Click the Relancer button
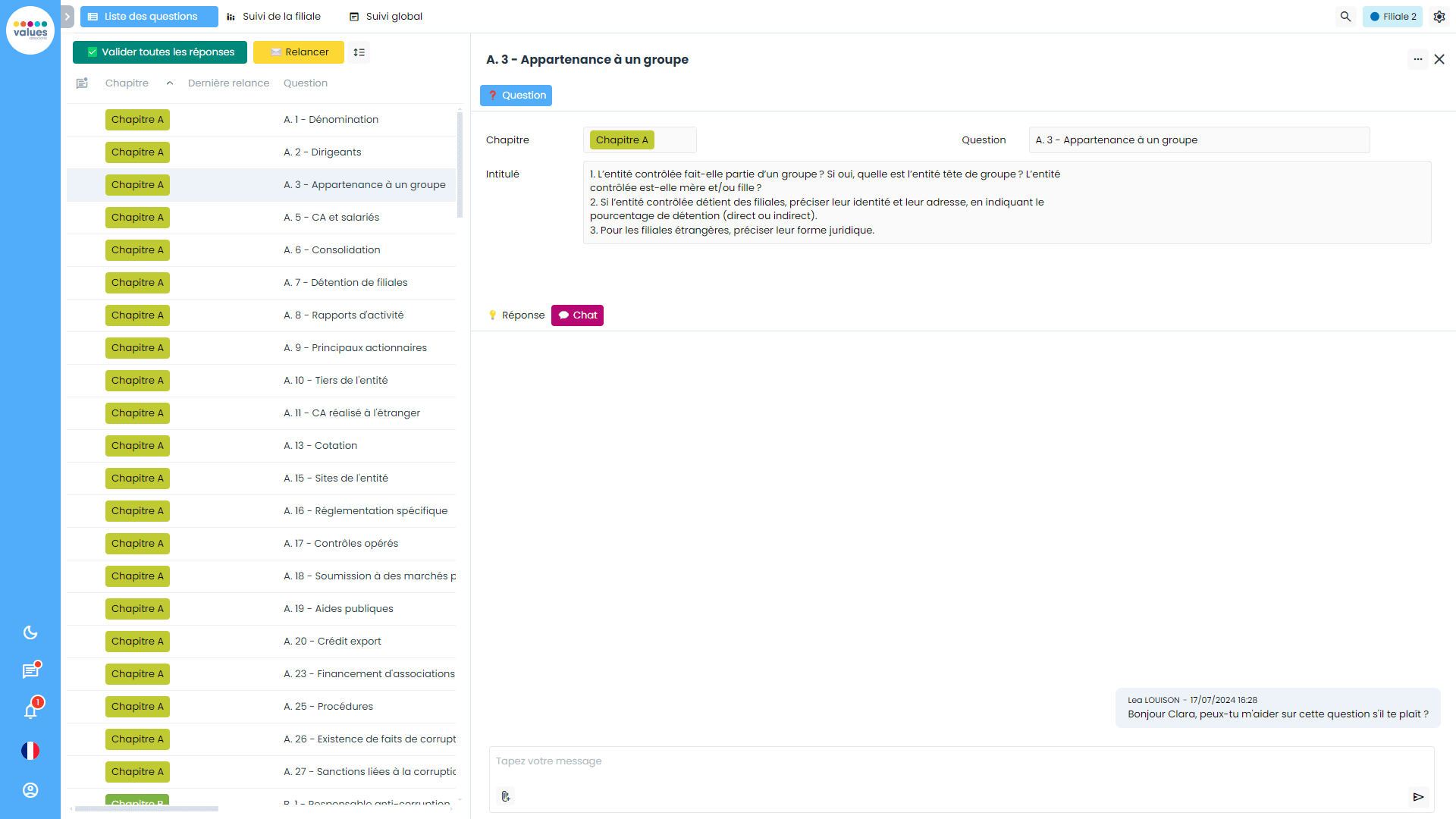 click(x=299, y=52)
